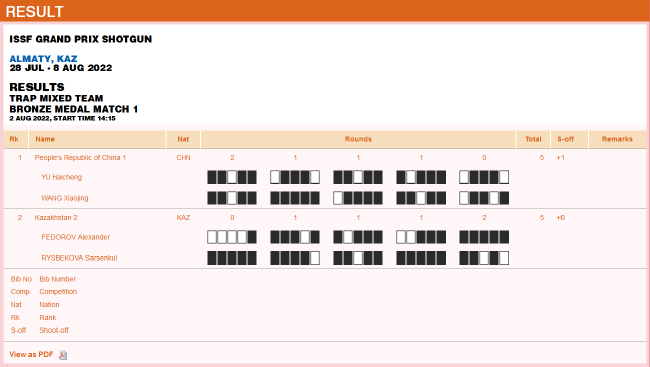Click athlete name YU Haicheng
Viewport: 650px width, 367px height.
tap(62, 177)
